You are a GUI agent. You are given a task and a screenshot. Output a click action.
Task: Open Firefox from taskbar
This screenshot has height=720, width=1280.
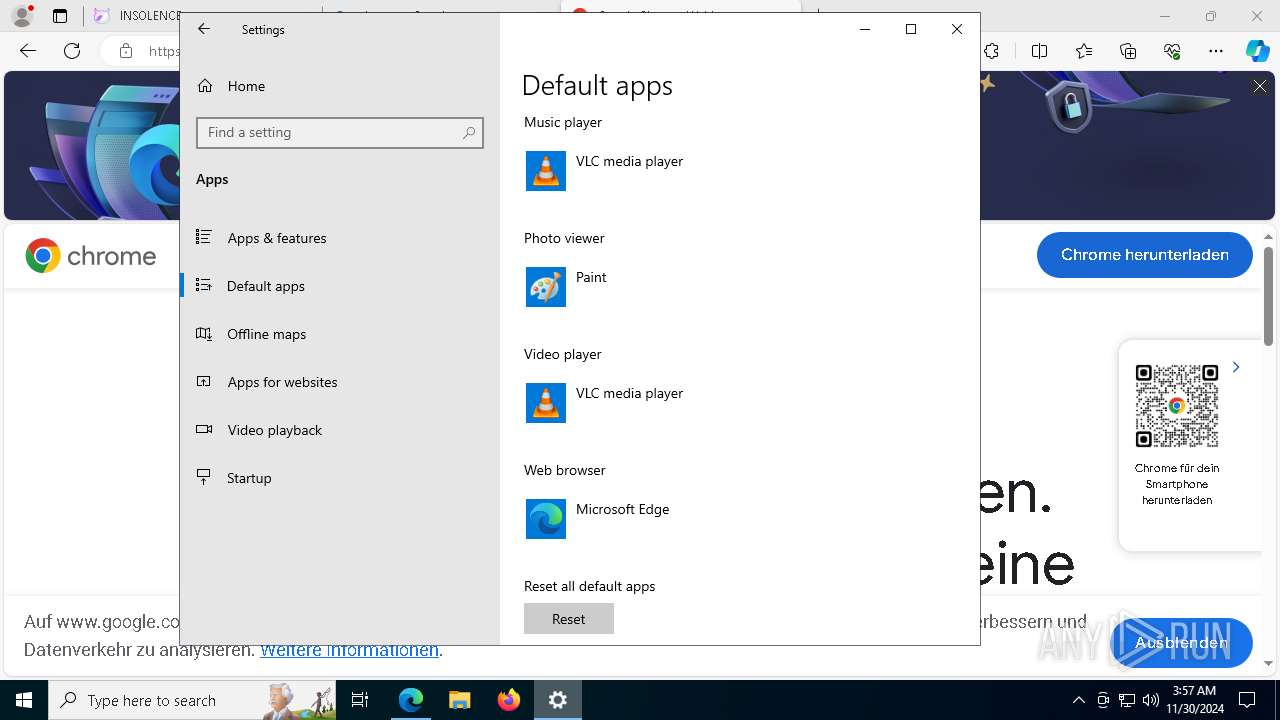click(x=509, y=700)
